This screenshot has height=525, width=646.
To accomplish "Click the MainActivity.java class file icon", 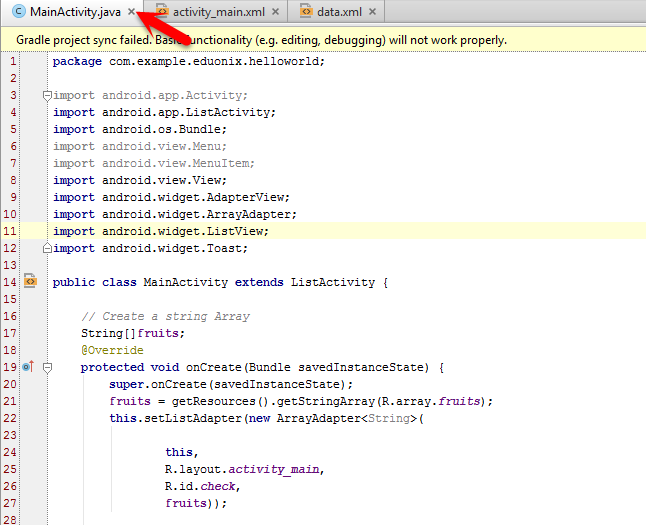I will pos(19,12).
